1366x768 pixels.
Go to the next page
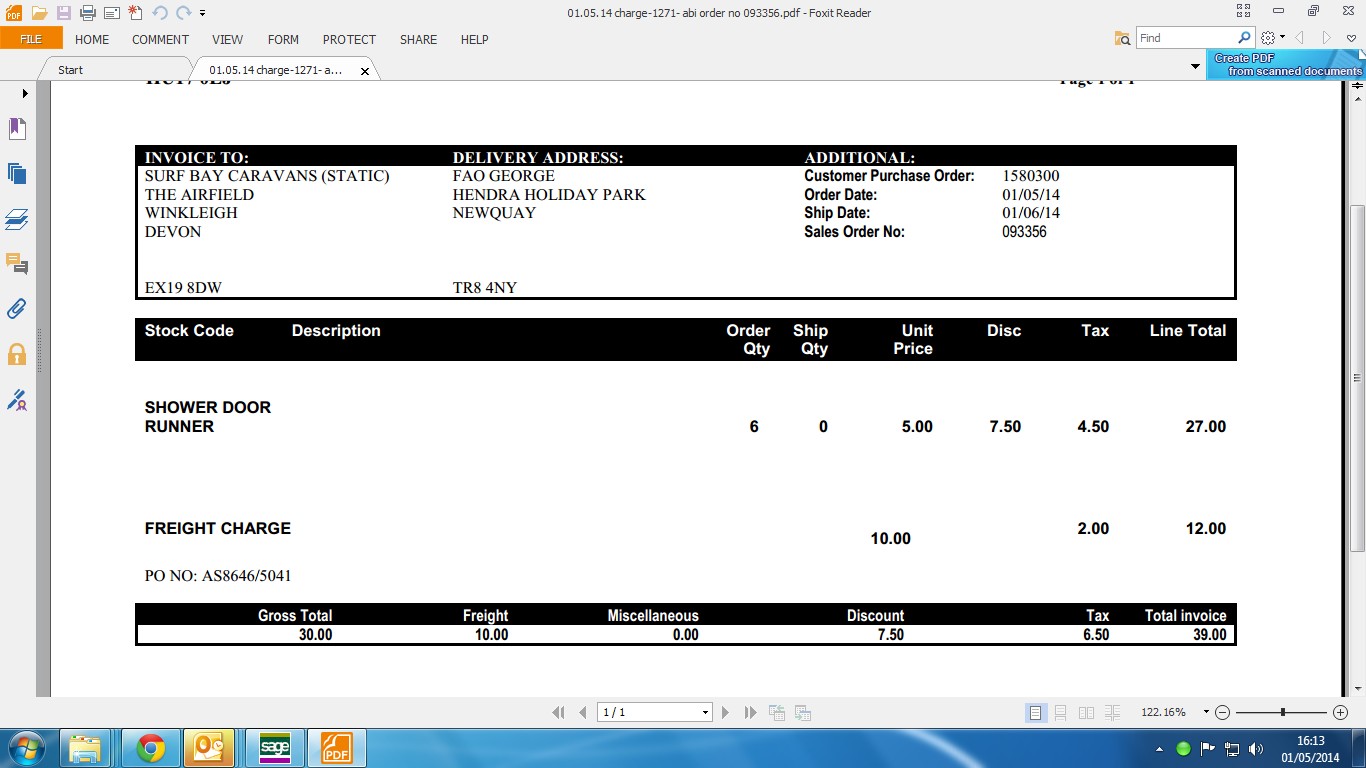click(726, 713)
